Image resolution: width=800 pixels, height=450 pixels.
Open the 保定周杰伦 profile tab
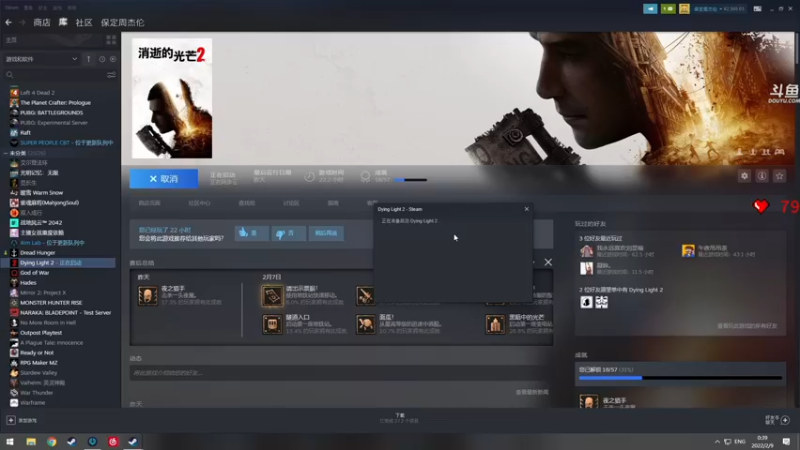point(122,22)
